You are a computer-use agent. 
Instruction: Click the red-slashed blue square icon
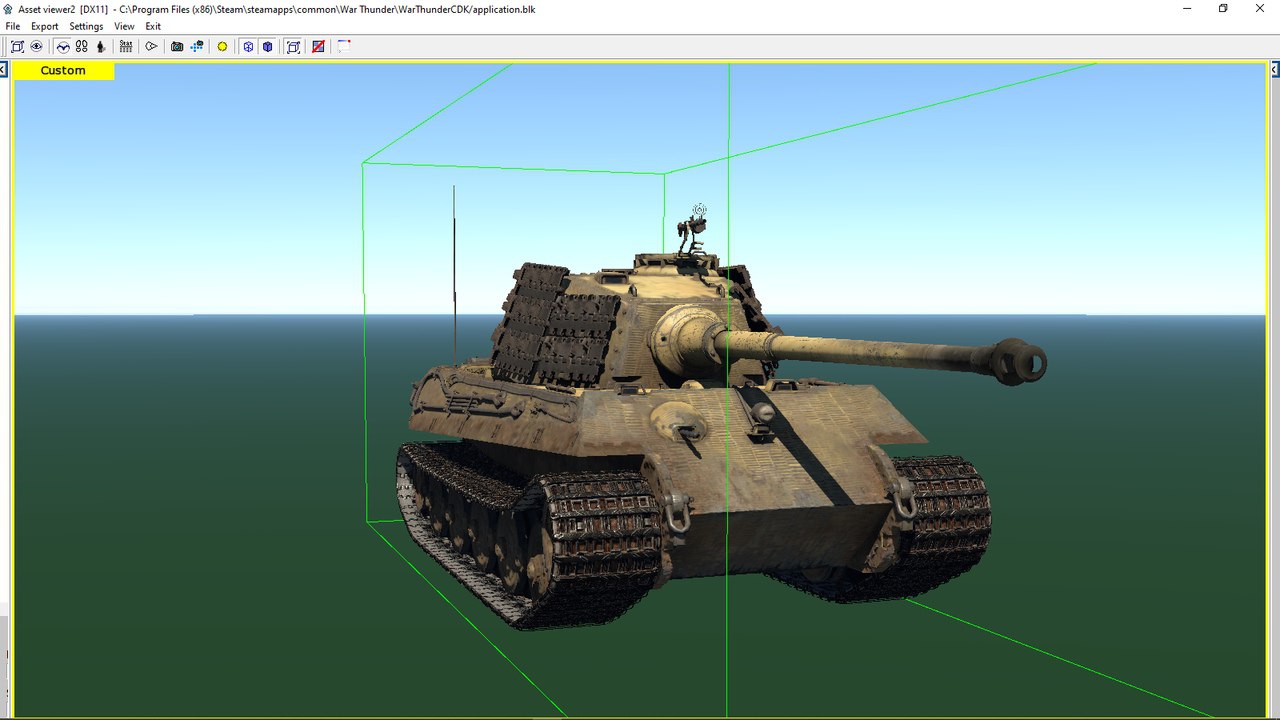pyautogui.click(x=318, y=47)
